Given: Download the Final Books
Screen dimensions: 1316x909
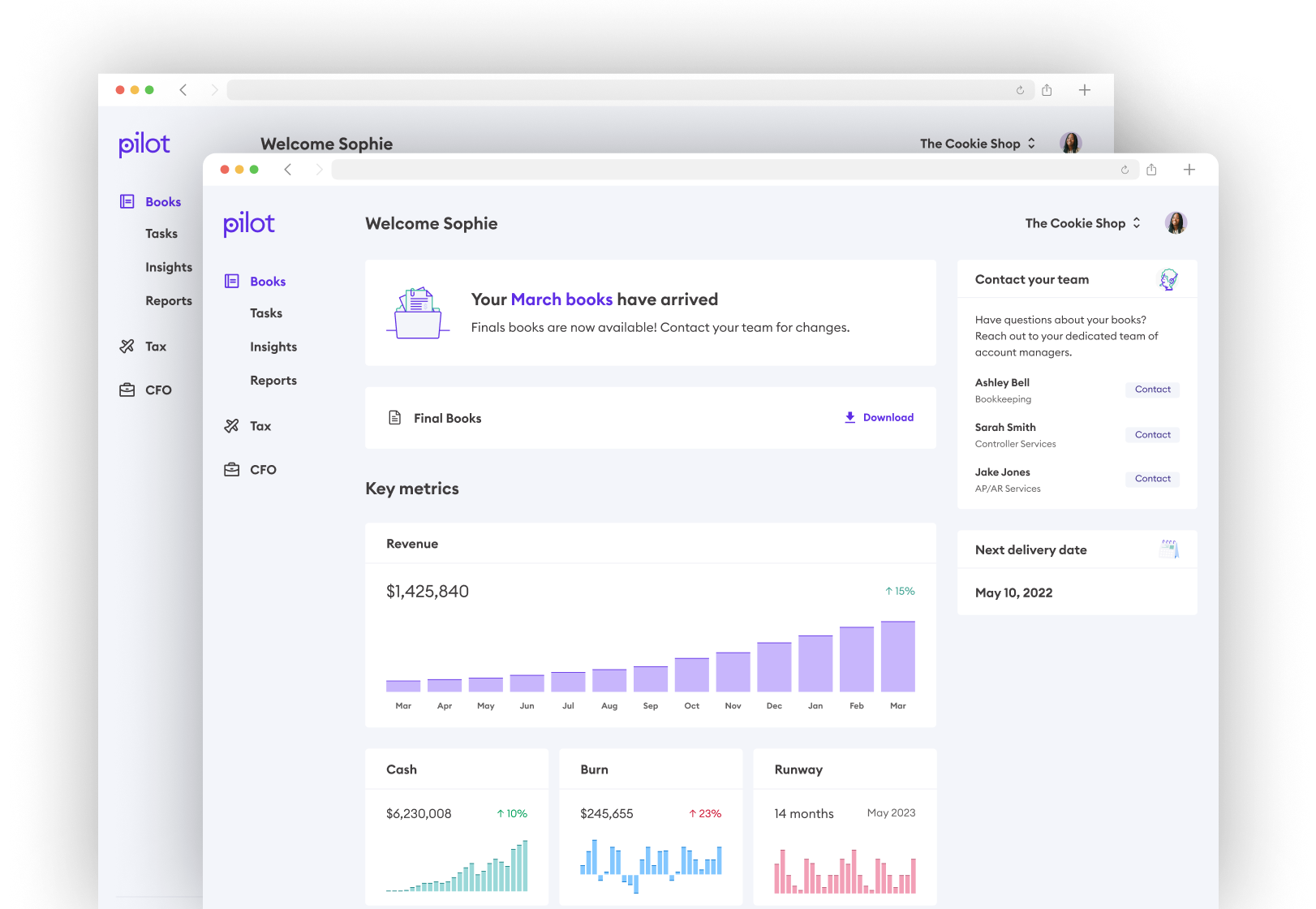Looking at the screenshot, I should 879,417.
